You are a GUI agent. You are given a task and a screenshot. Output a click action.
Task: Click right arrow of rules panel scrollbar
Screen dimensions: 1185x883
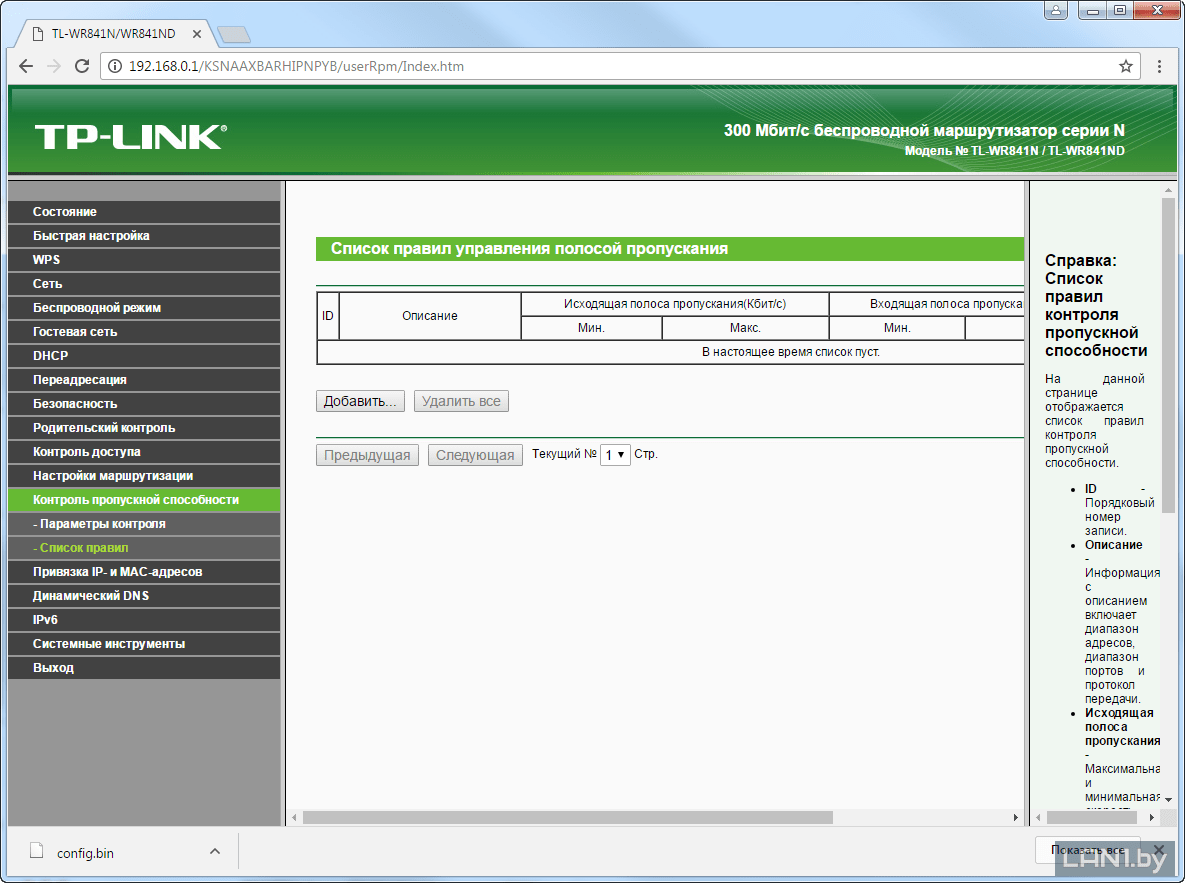click(1015, 817)
